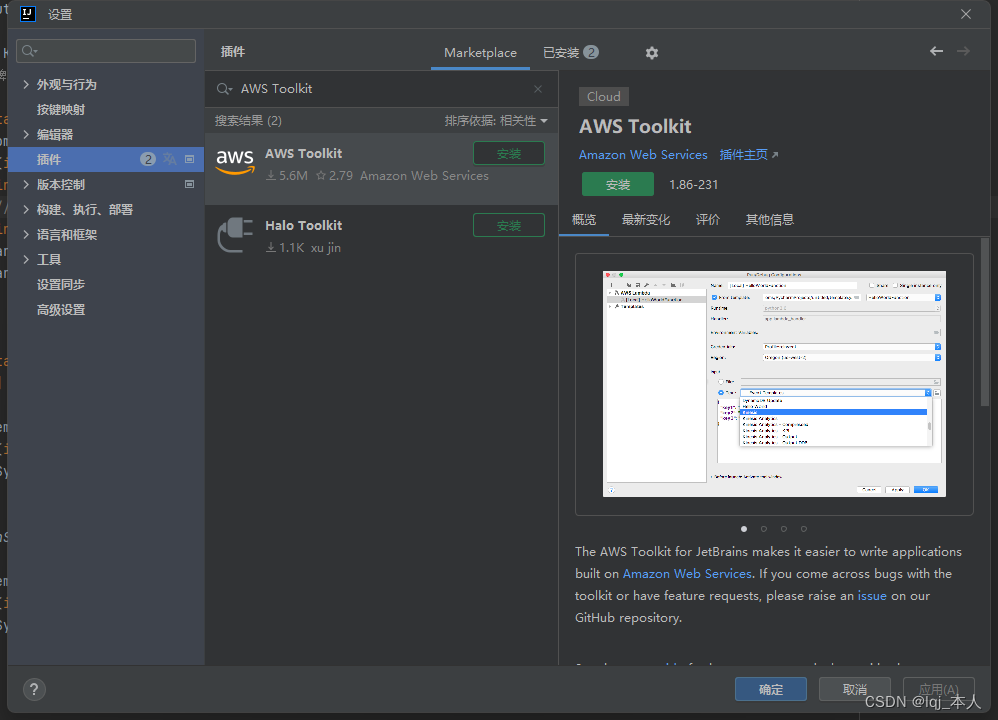Focus the settings search field

click(x=106, y=51)
